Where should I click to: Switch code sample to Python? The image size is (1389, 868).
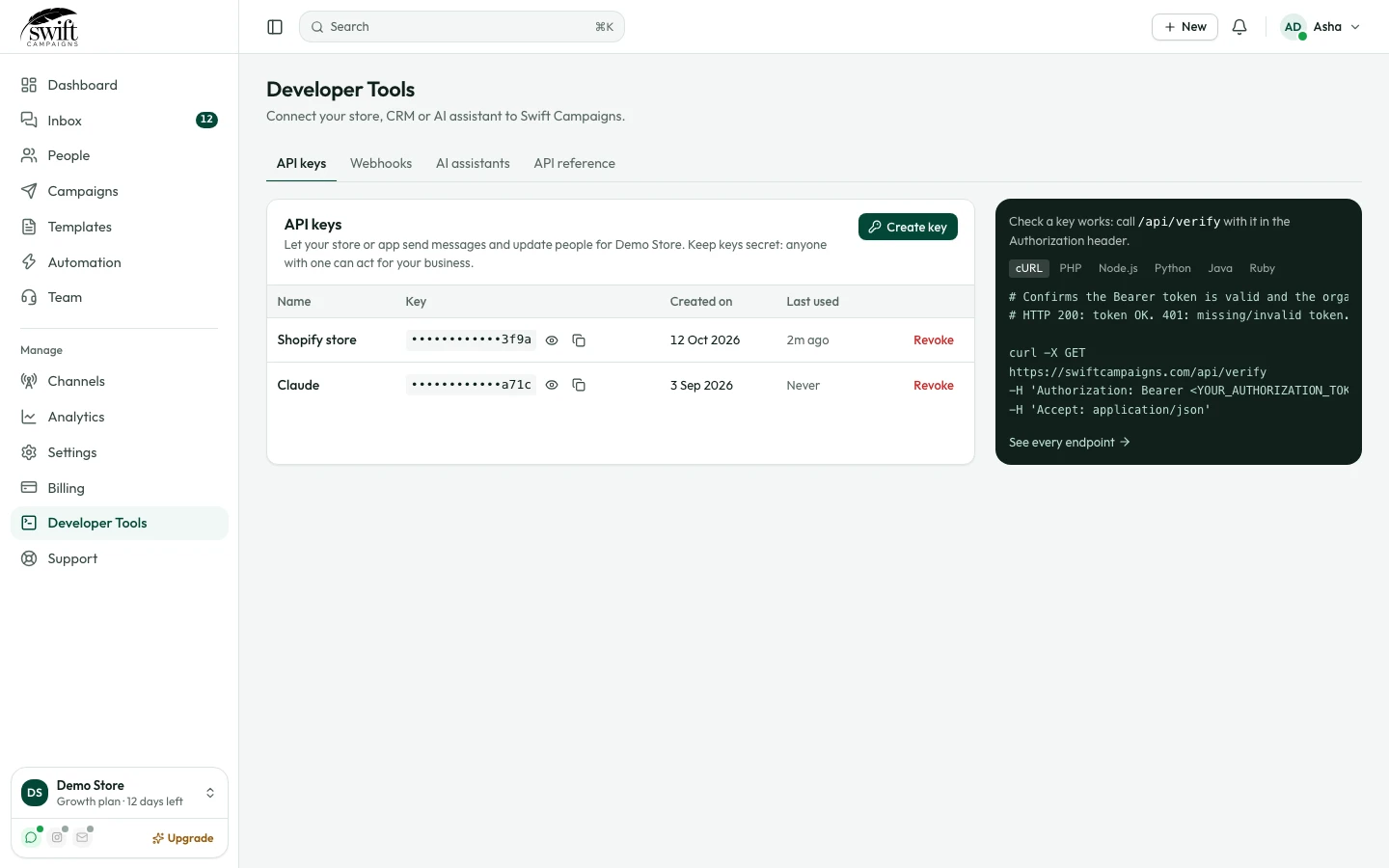[1172, 268]
